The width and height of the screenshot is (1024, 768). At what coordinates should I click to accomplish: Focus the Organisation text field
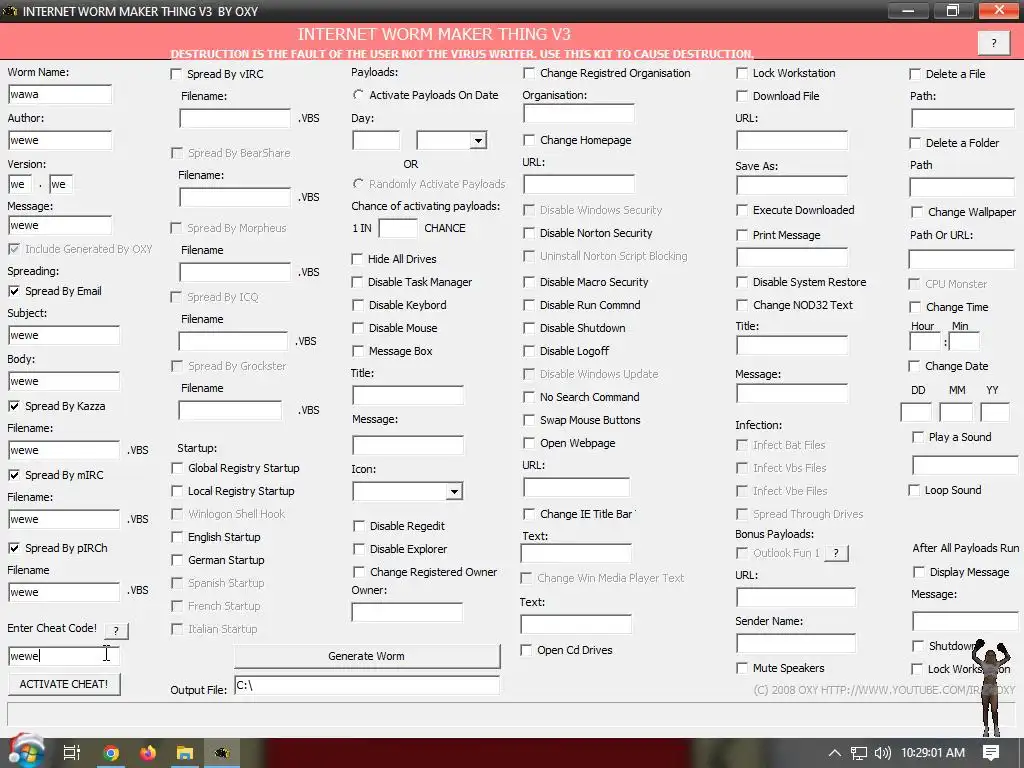(x=579, y=114)
